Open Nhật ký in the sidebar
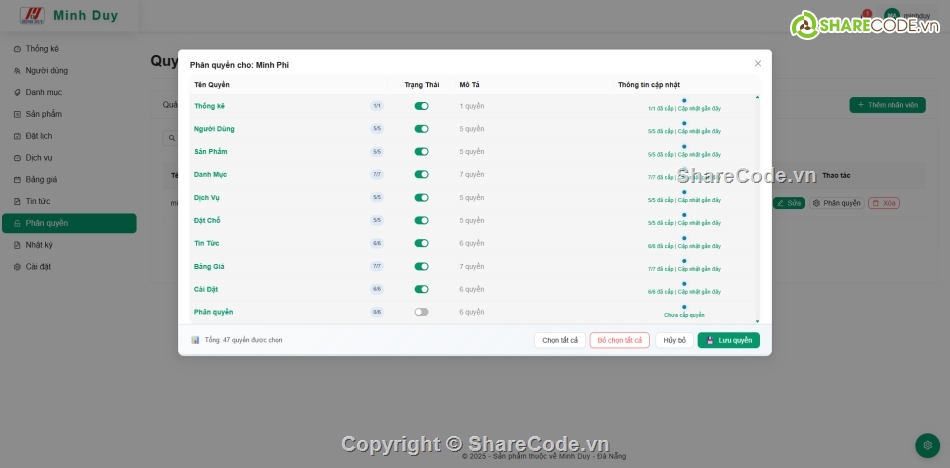Screen dimensions: 950x468 [x=69, y=245]
